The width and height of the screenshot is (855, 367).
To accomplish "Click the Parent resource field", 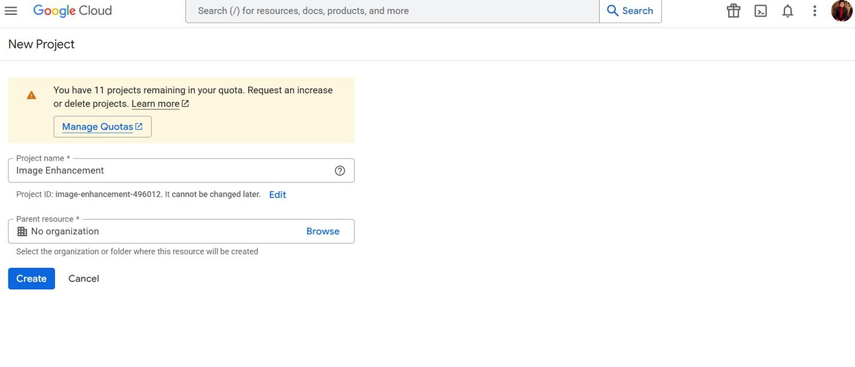I will 181,231.
